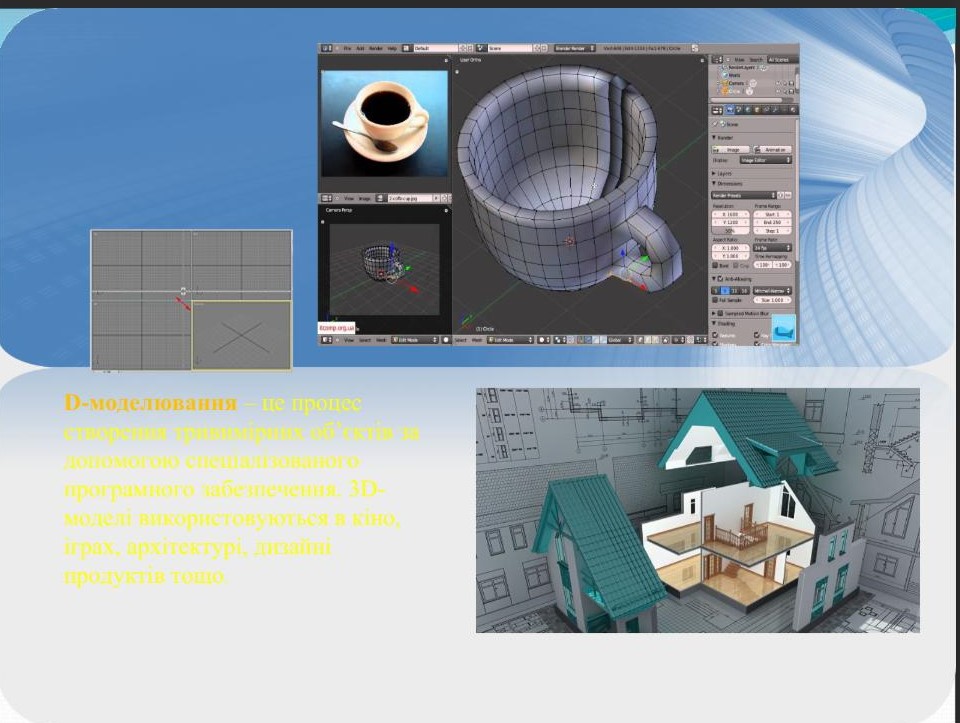Image resolution: width=960 pixels, height=723 pixels.
Task: Open the Edit Mode dropdown in main viewport
Action: [x=510, y=340]
